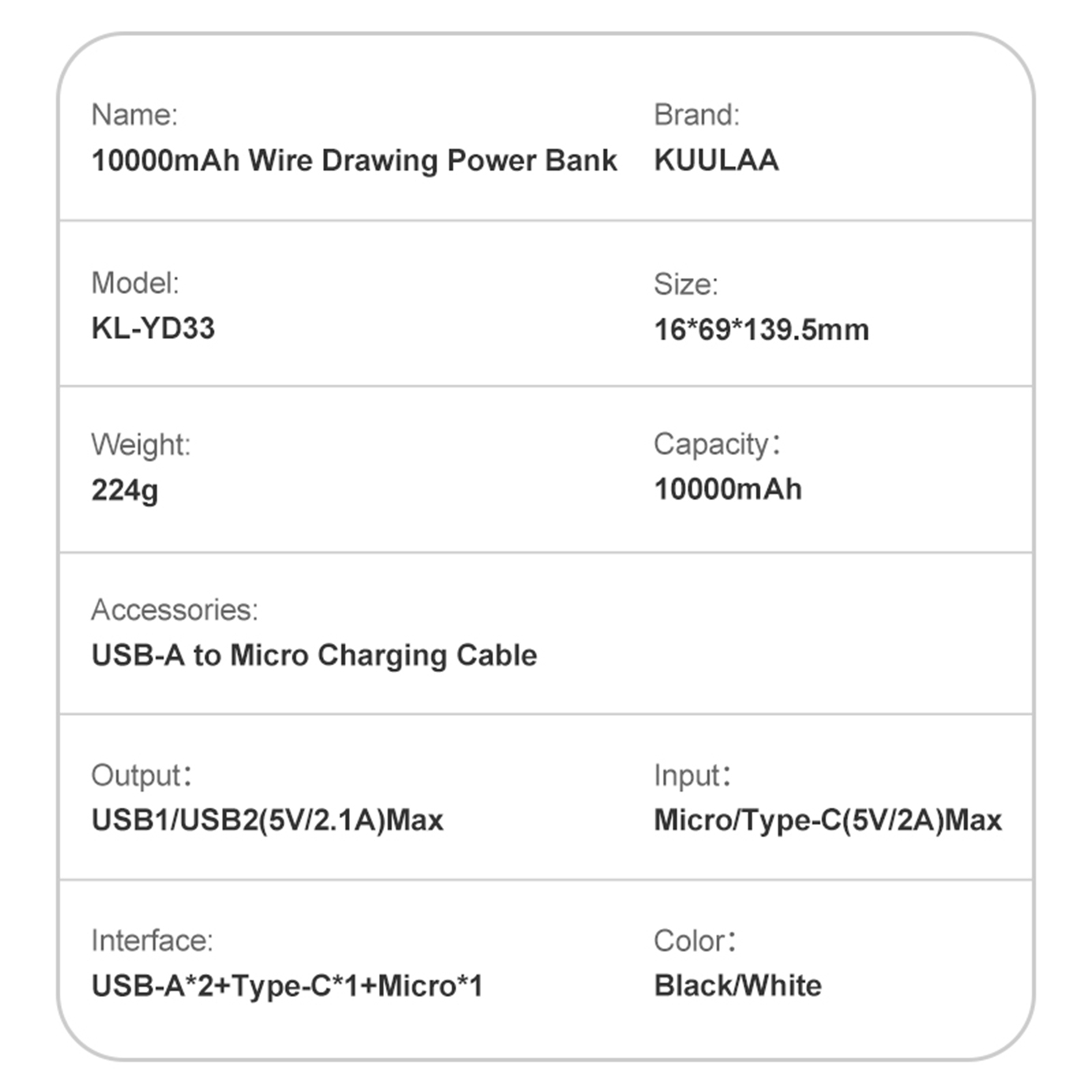Click the "Name:" label
Viewport: 1092px width, 1092px height.
(x=134, y=115)
